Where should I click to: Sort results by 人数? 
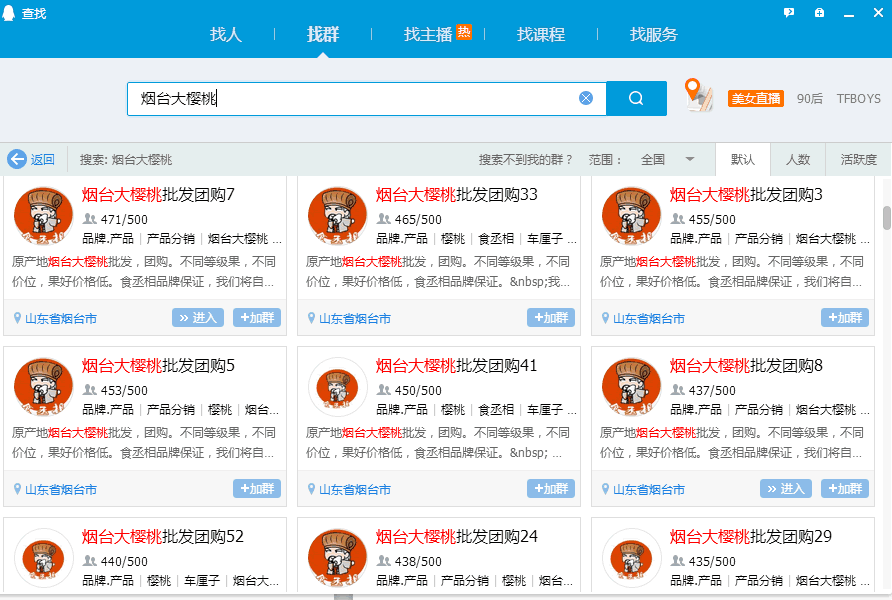(798, 159)
